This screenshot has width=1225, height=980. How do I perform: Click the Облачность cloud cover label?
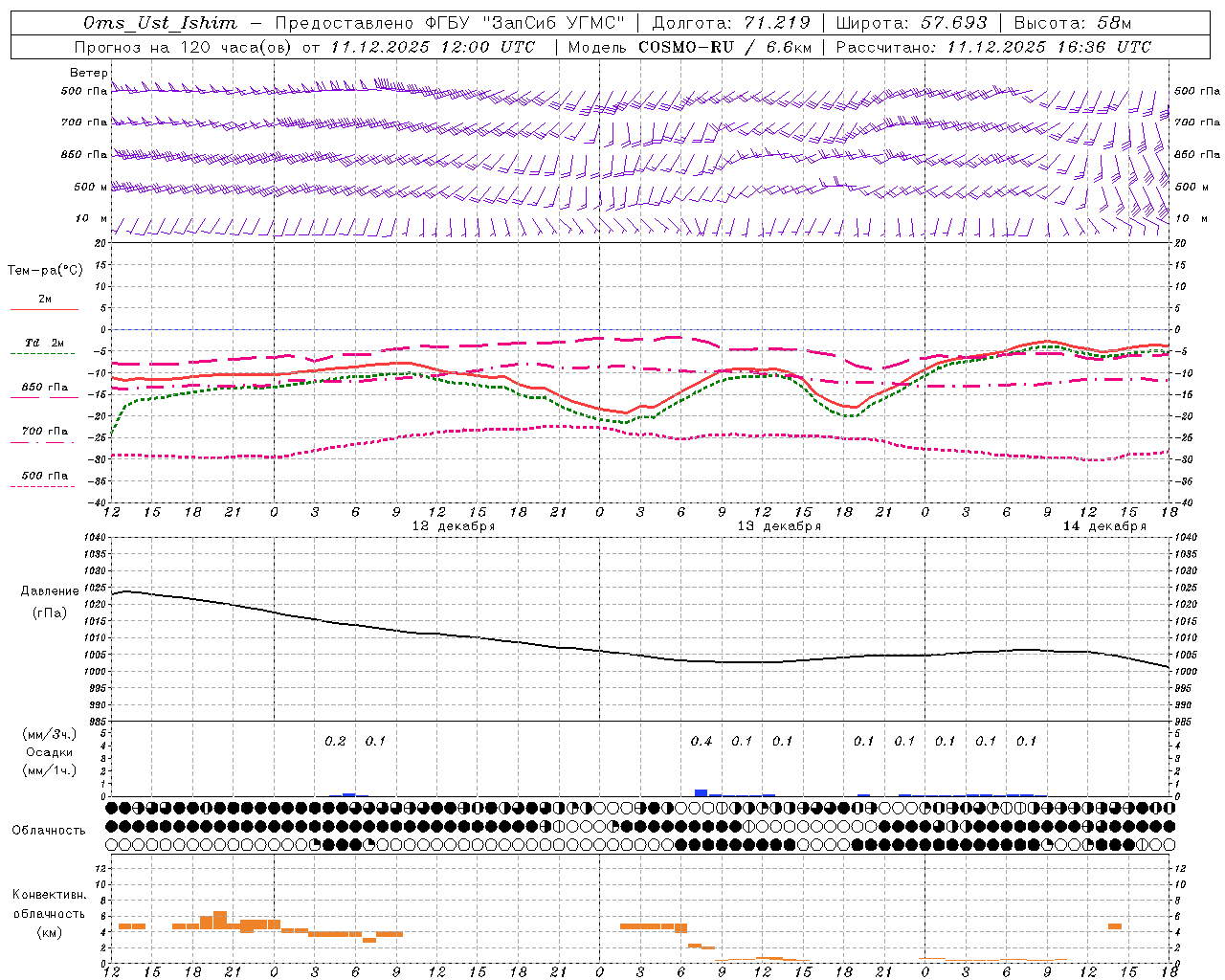[49, 830]
